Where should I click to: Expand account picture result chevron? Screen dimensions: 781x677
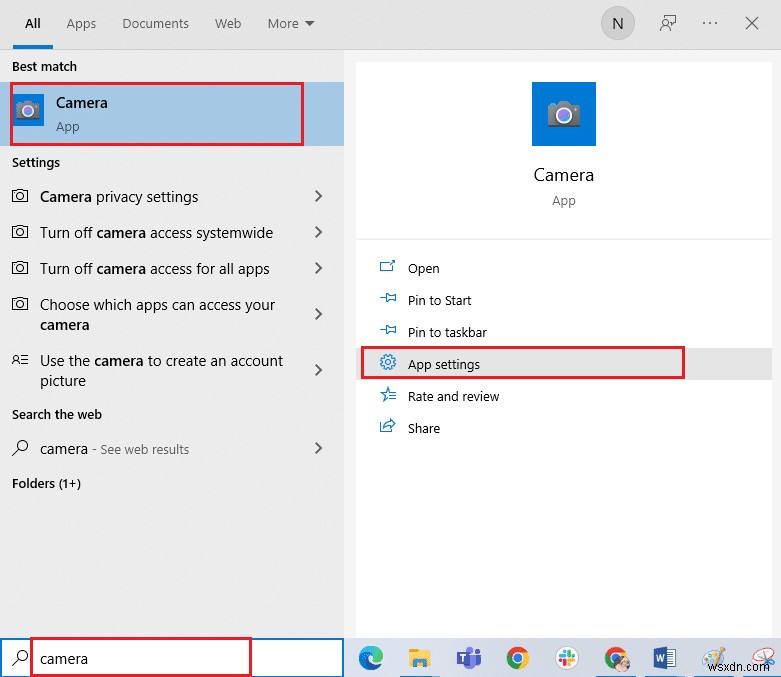[x=319, y=370]
